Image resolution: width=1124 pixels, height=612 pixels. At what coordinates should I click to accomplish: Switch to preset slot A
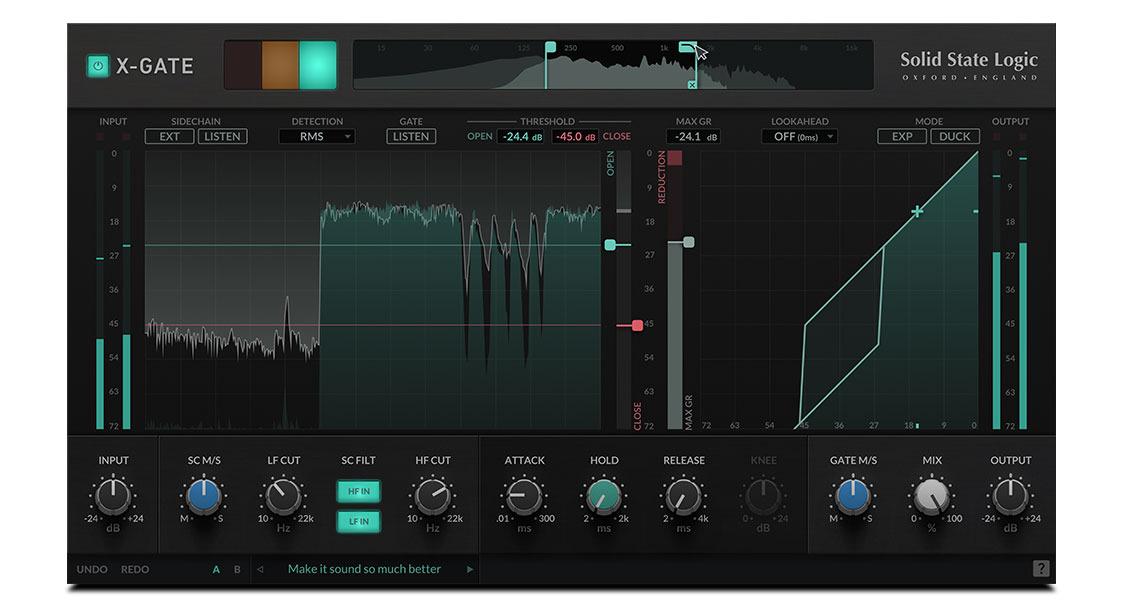pos(216,570)
